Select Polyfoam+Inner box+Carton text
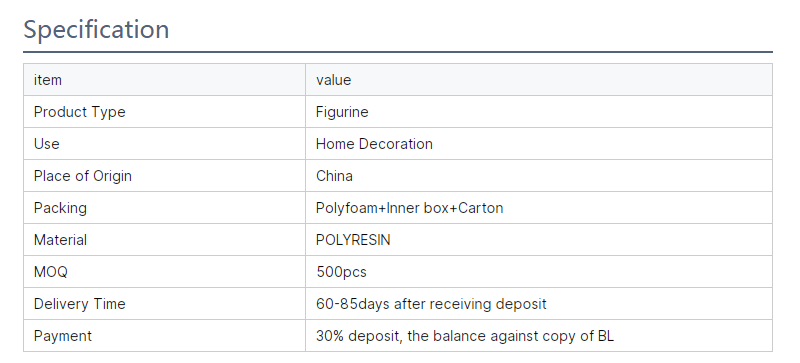Viewport: 800px width, 363px height. pyautogui.click(x=409, y=208)
